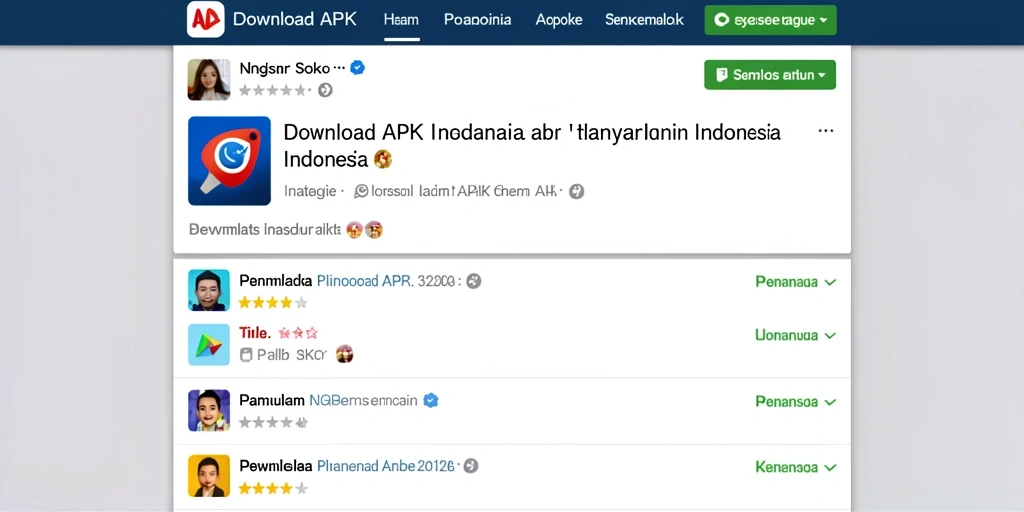Expand the Kenansoa dropdown

(795, 468)
